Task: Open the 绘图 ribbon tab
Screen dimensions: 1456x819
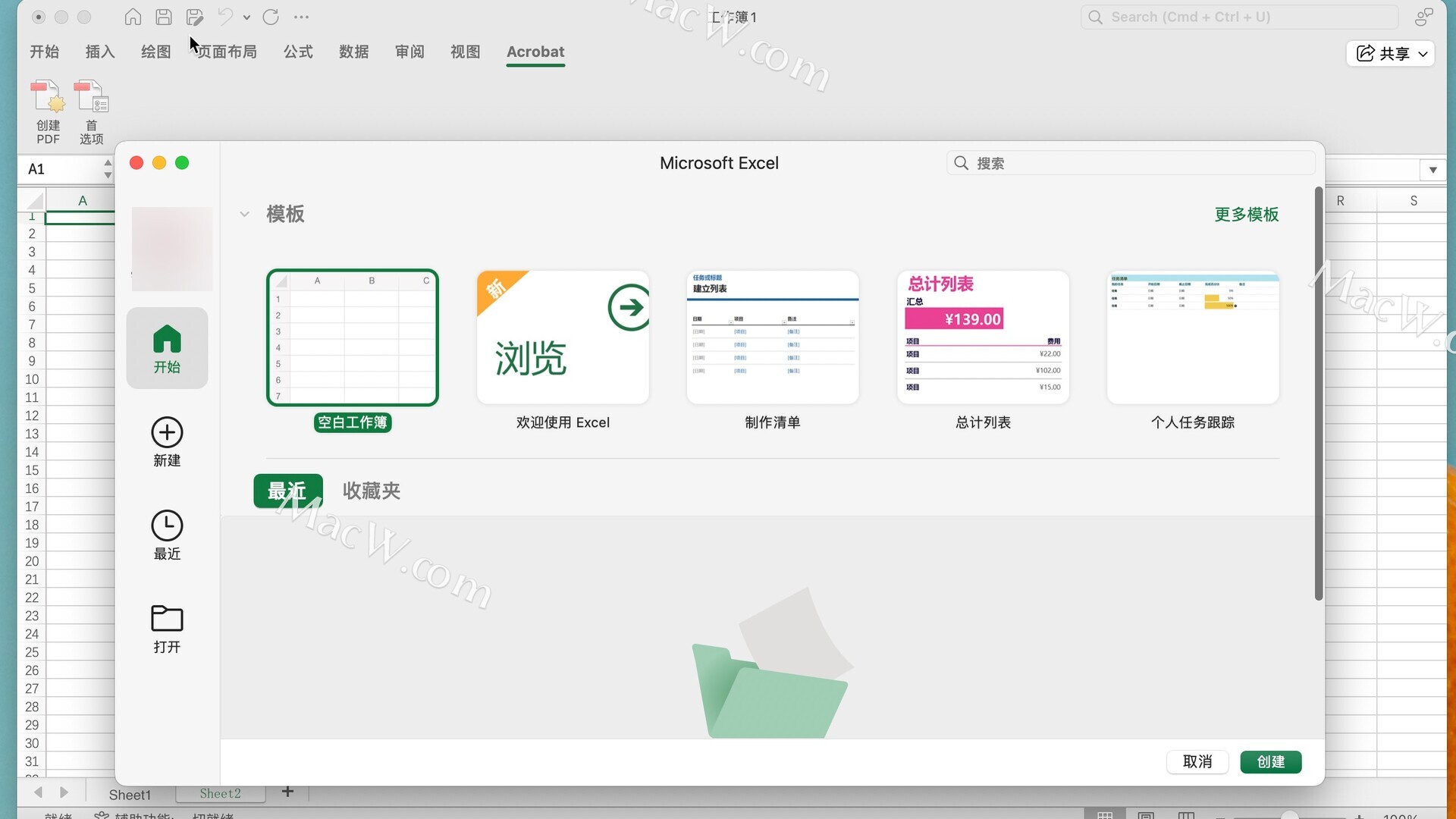Action: pyautogui.click(x=155, y=52)
